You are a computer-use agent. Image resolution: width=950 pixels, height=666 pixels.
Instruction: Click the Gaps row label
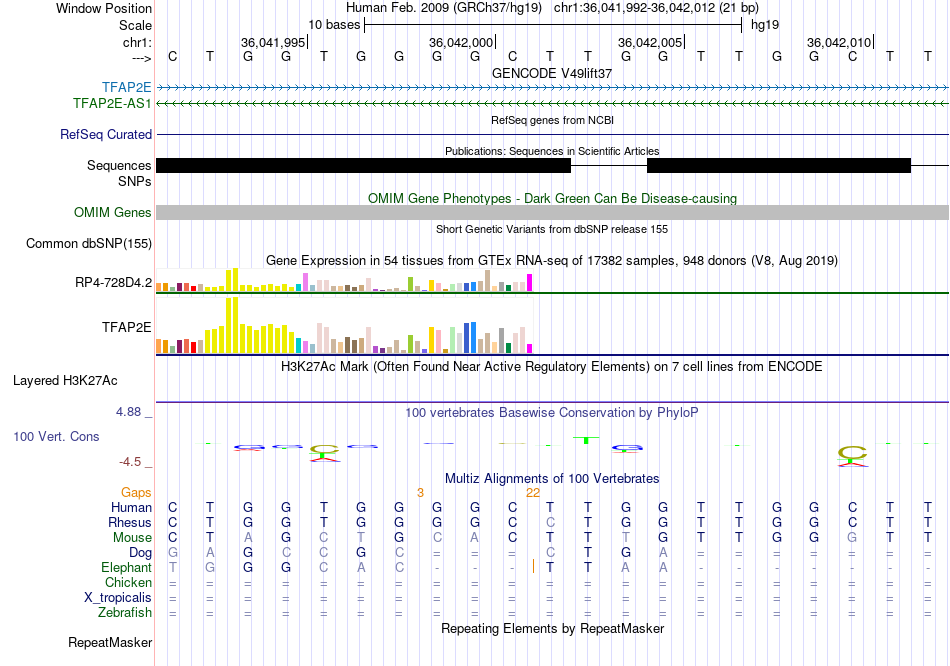pyautogui.click(x=136, y=493)
